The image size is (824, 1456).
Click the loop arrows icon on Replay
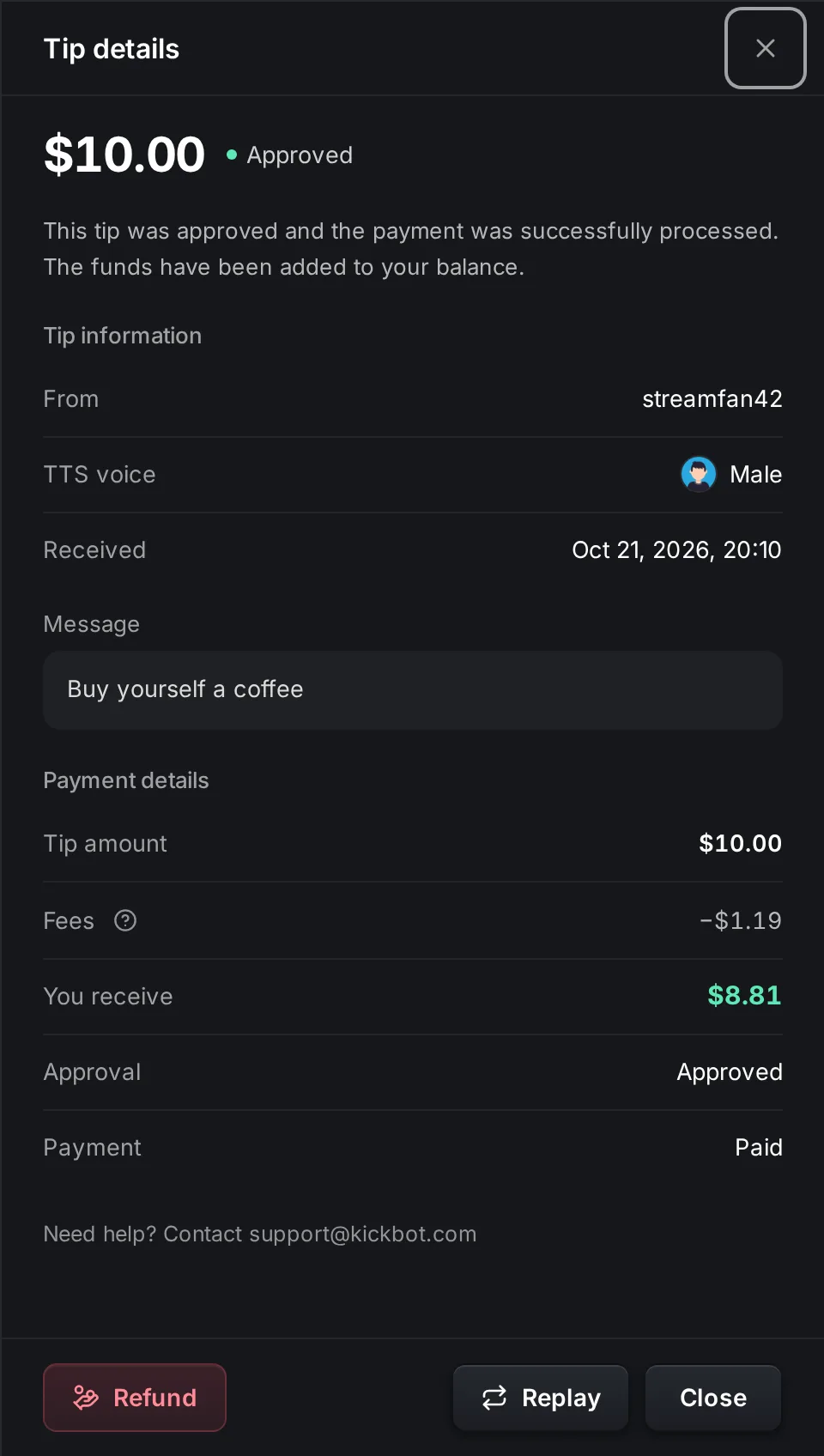[494, 1398]
